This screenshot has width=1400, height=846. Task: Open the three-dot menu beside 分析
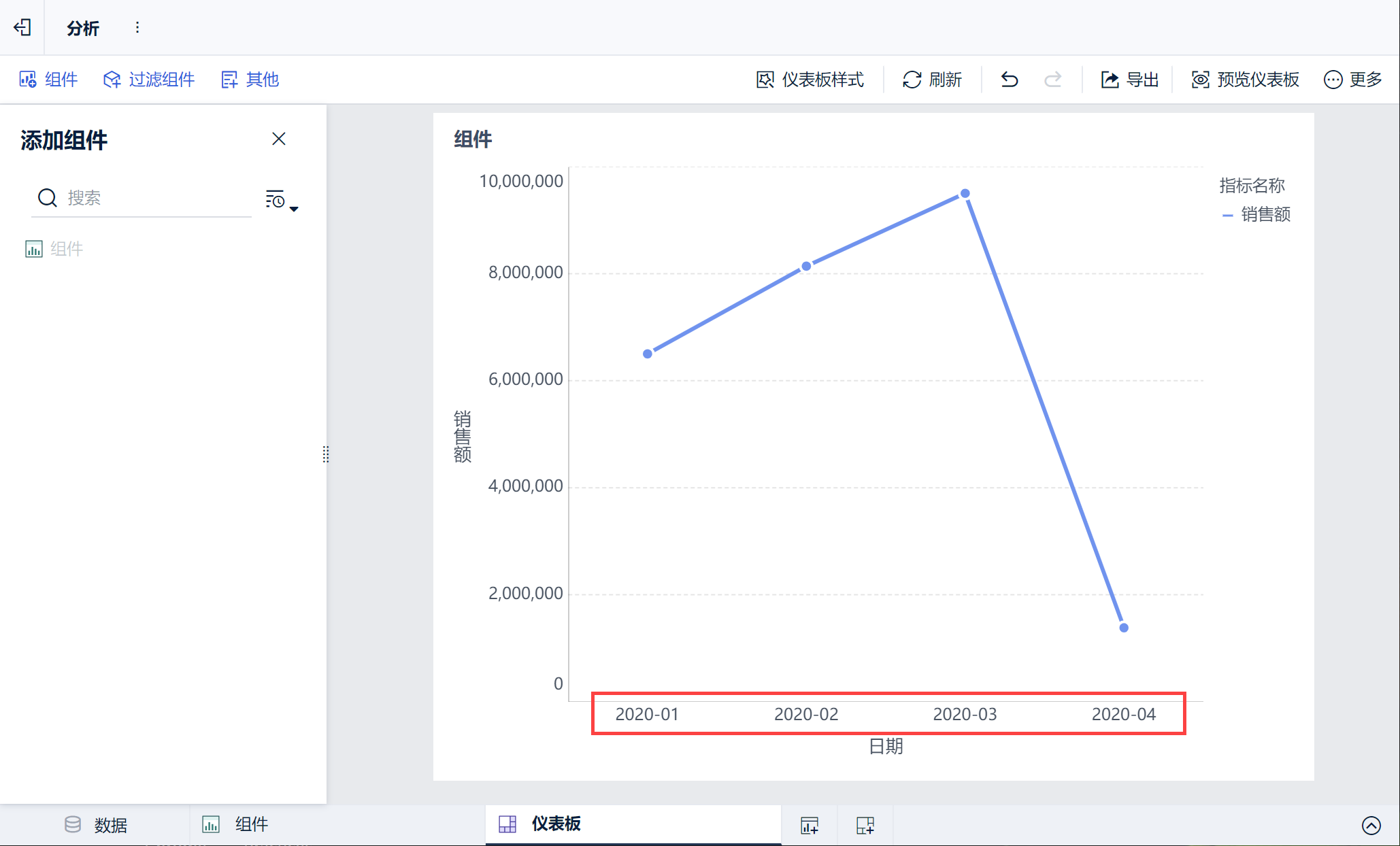pyautogui.click(x=137, y=27)
